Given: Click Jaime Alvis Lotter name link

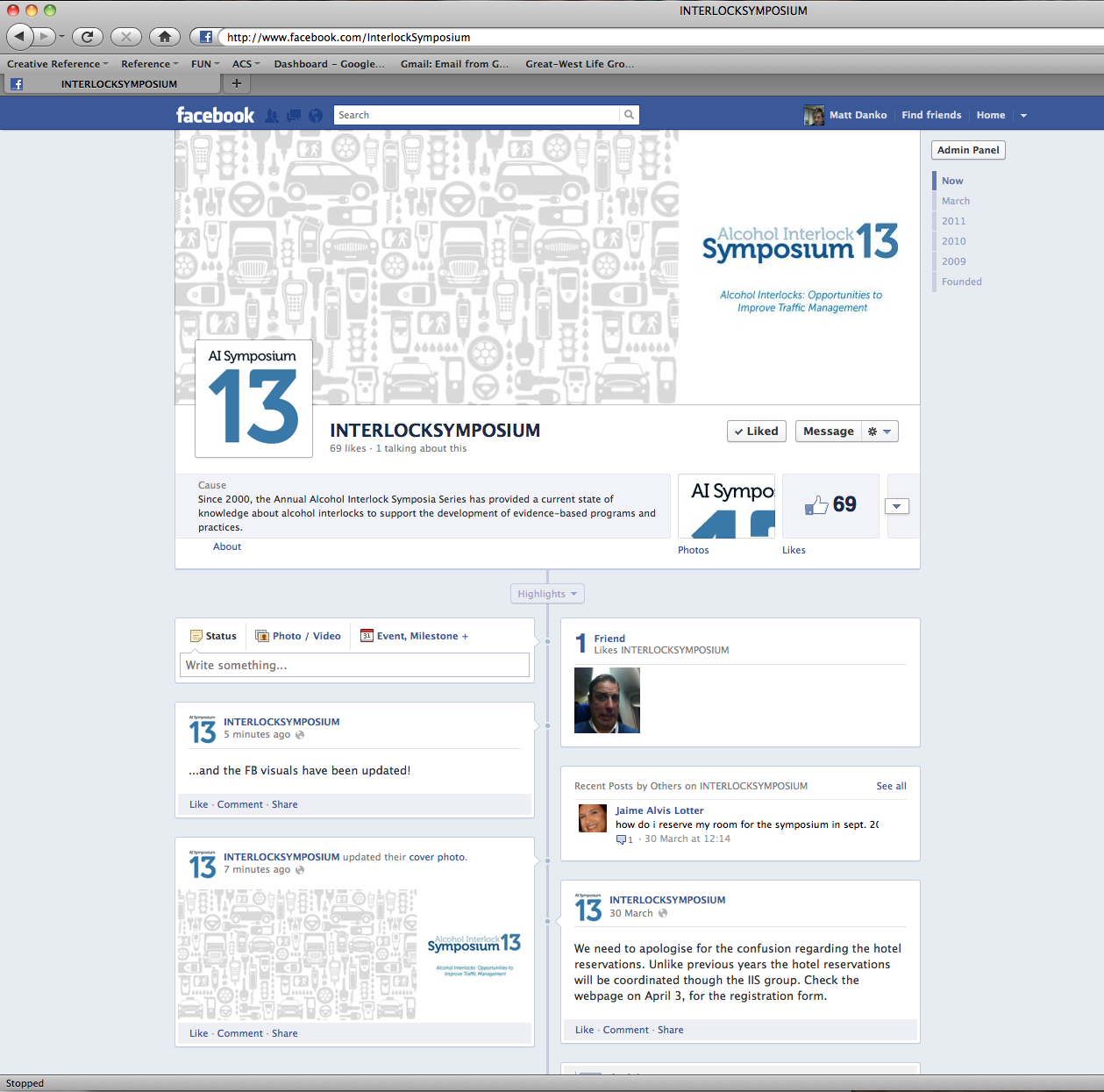Looking at the screenshot, I should coord(659,810).
